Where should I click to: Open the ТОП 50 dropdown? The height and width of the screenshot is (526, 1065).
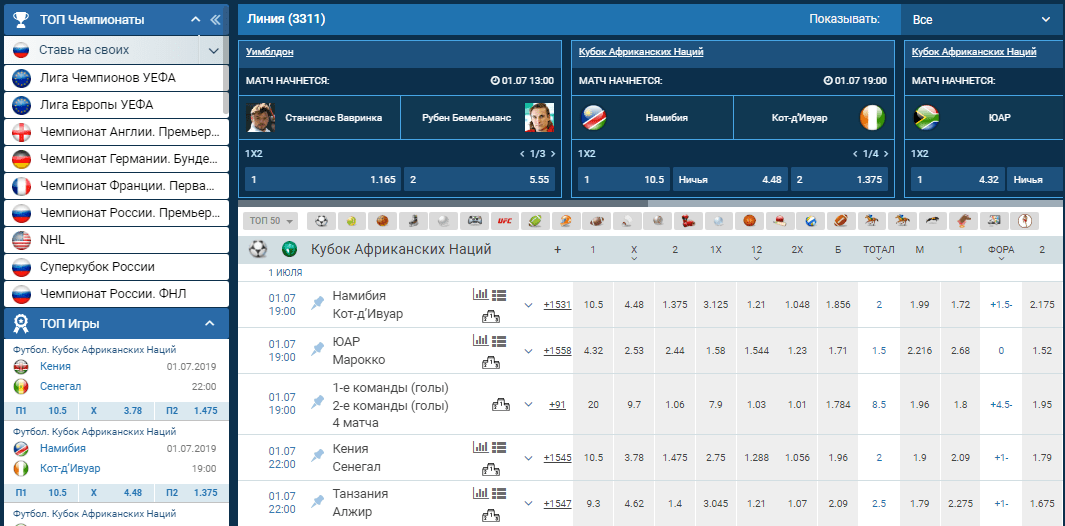click(271, 221)
